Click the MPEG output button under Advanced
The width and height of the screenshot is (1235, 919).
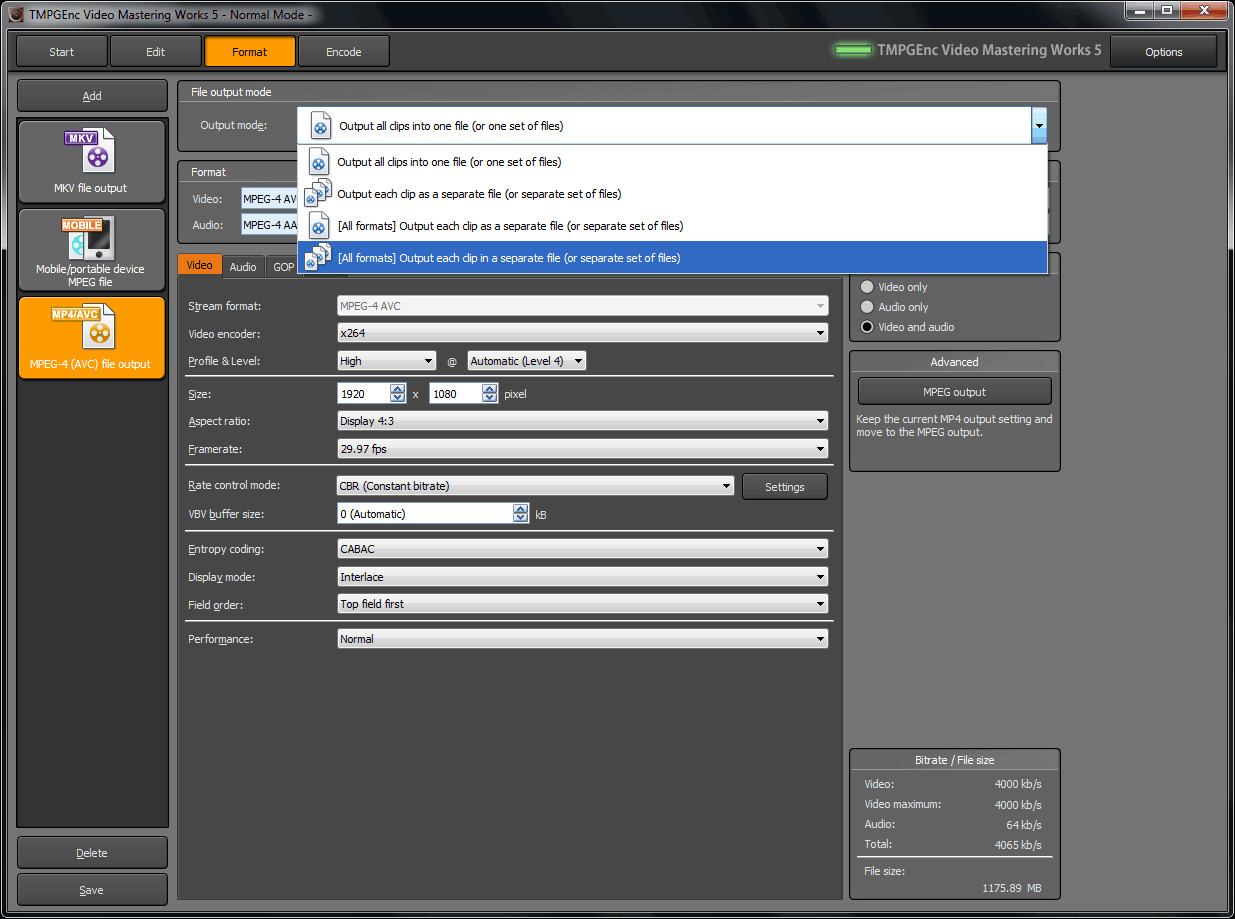pyautogui.click(x=954, y=391)
